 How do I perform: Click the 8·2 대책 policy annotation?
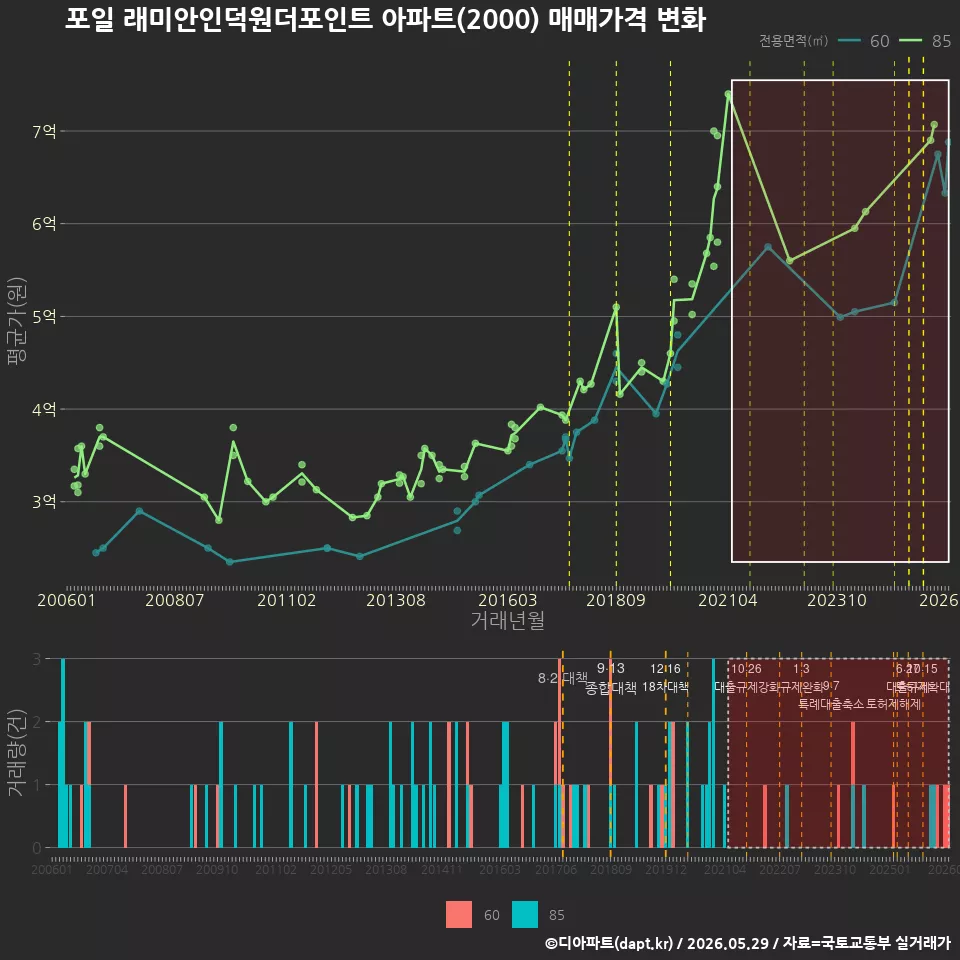point(563,678)
